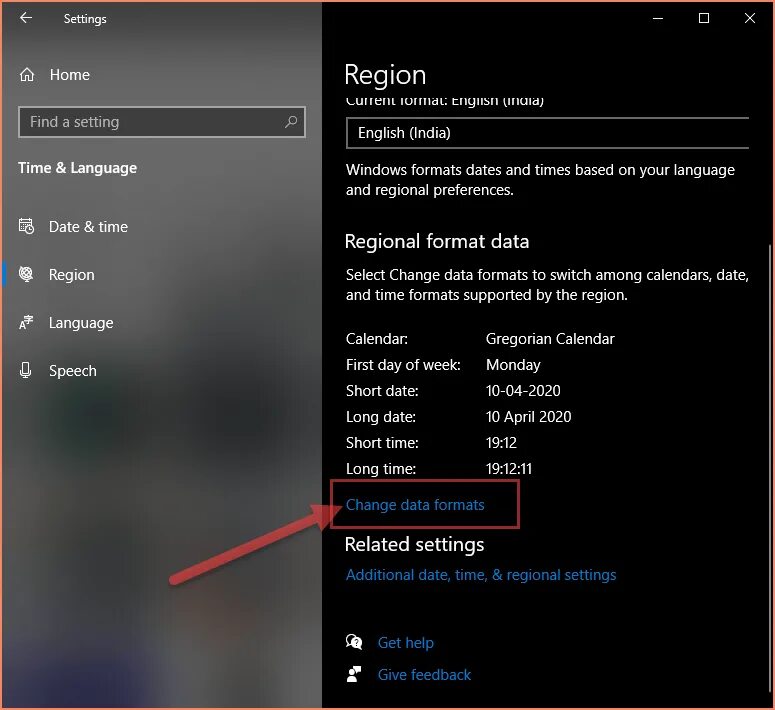Open Language settings

pos(81,323)
